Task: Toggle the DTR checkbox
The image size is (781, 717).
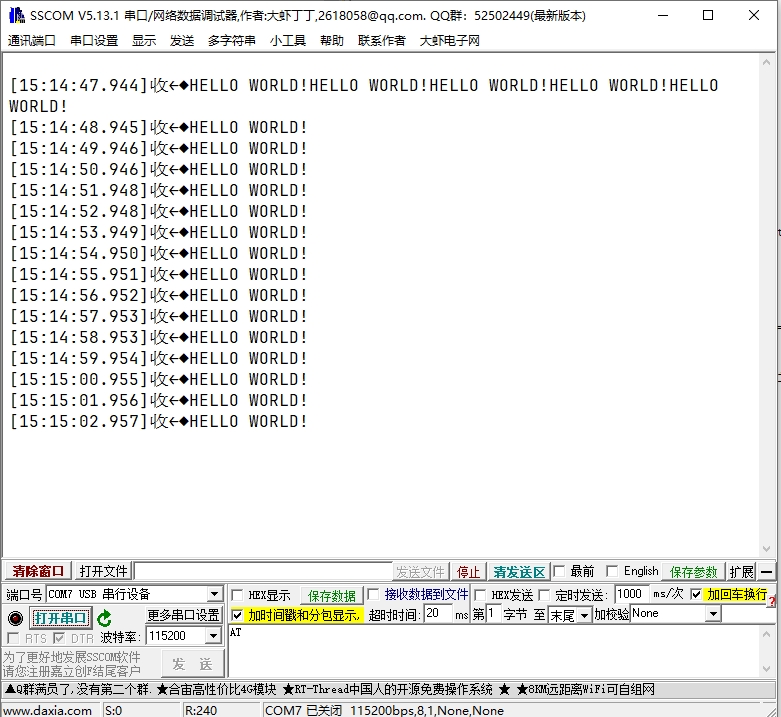Action: pyautogui.click(x=59, y=638)
